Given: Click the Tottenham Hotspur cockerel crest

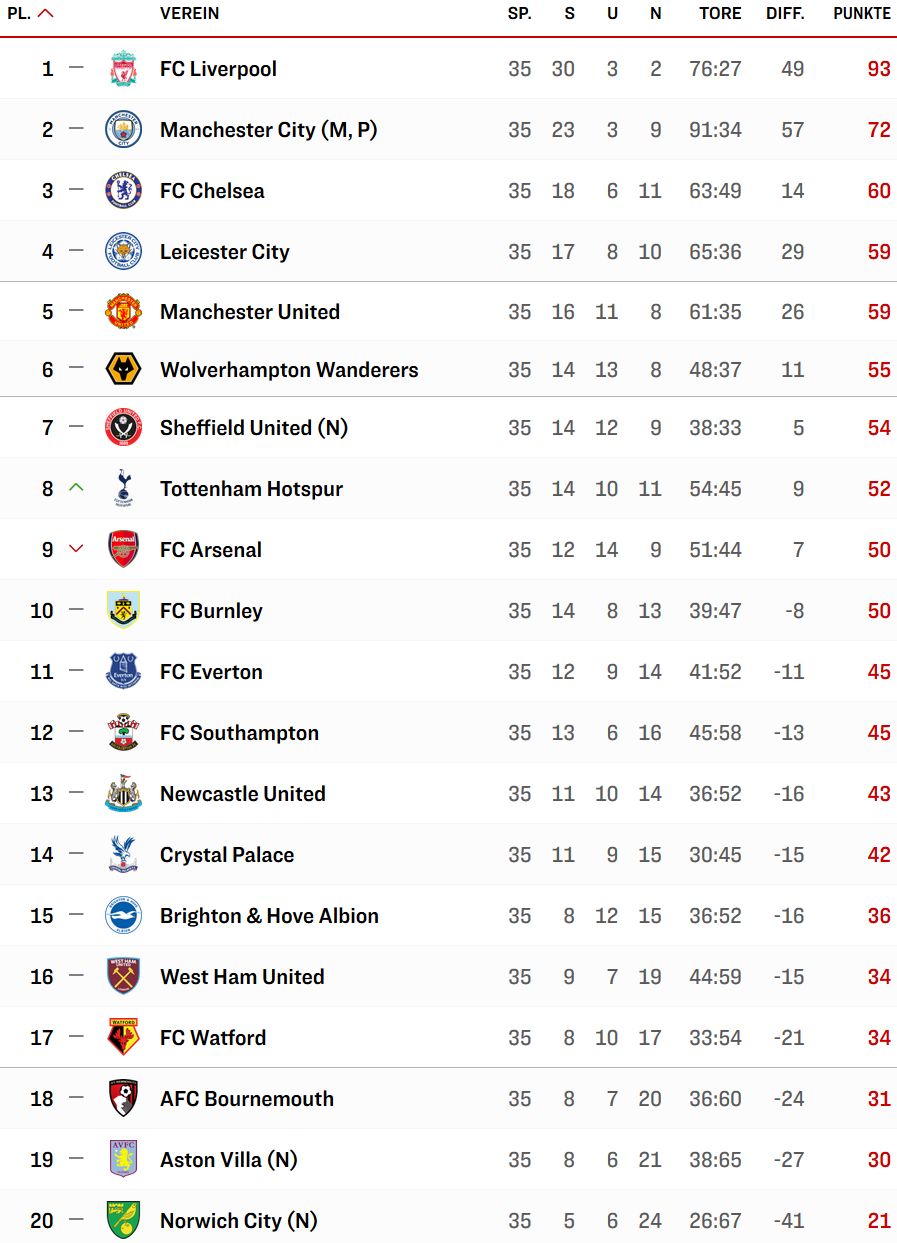Looking at the screenshot, I should click(x=123, y=489).
